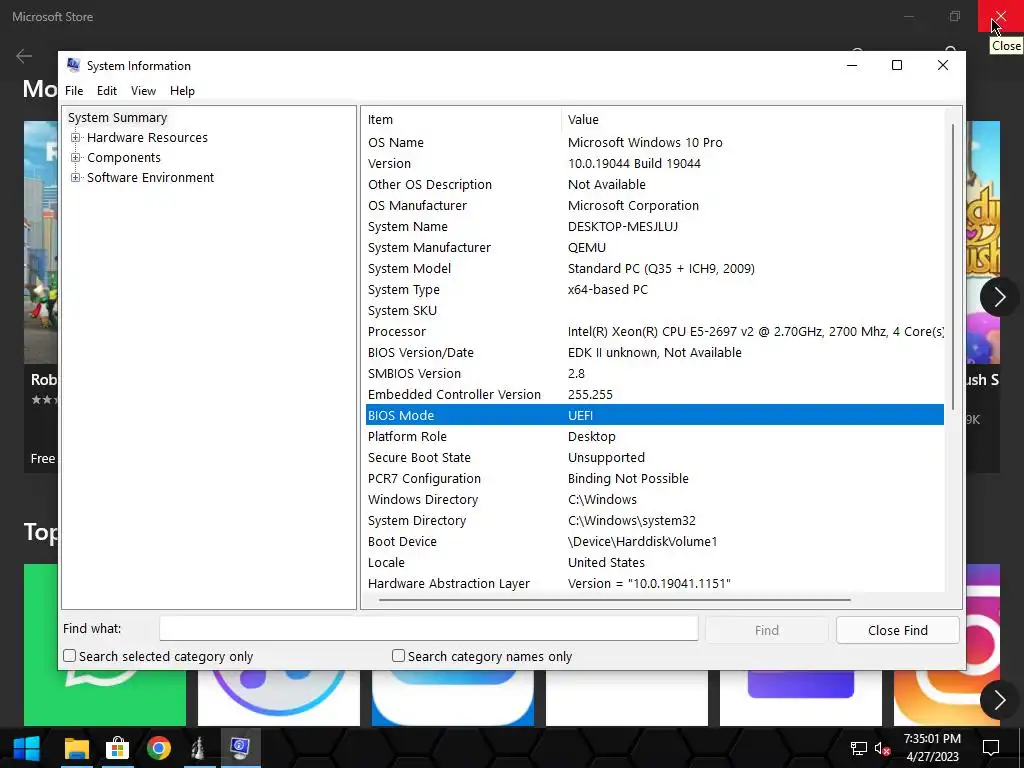This screenshot has height=768, width=1024.
Task: Expand the Software Environment node
Action: point(76,178)
